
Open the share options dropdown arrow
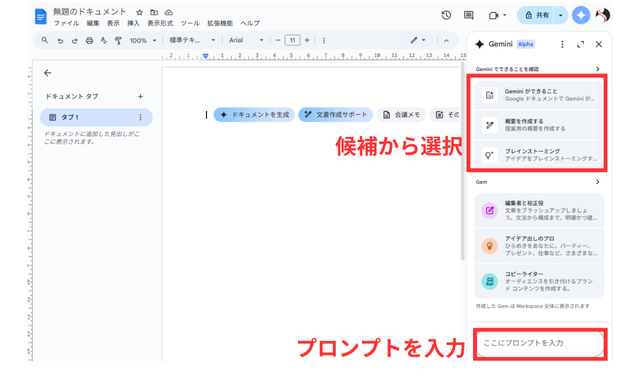pyautogui.click(x=561, y=16)
